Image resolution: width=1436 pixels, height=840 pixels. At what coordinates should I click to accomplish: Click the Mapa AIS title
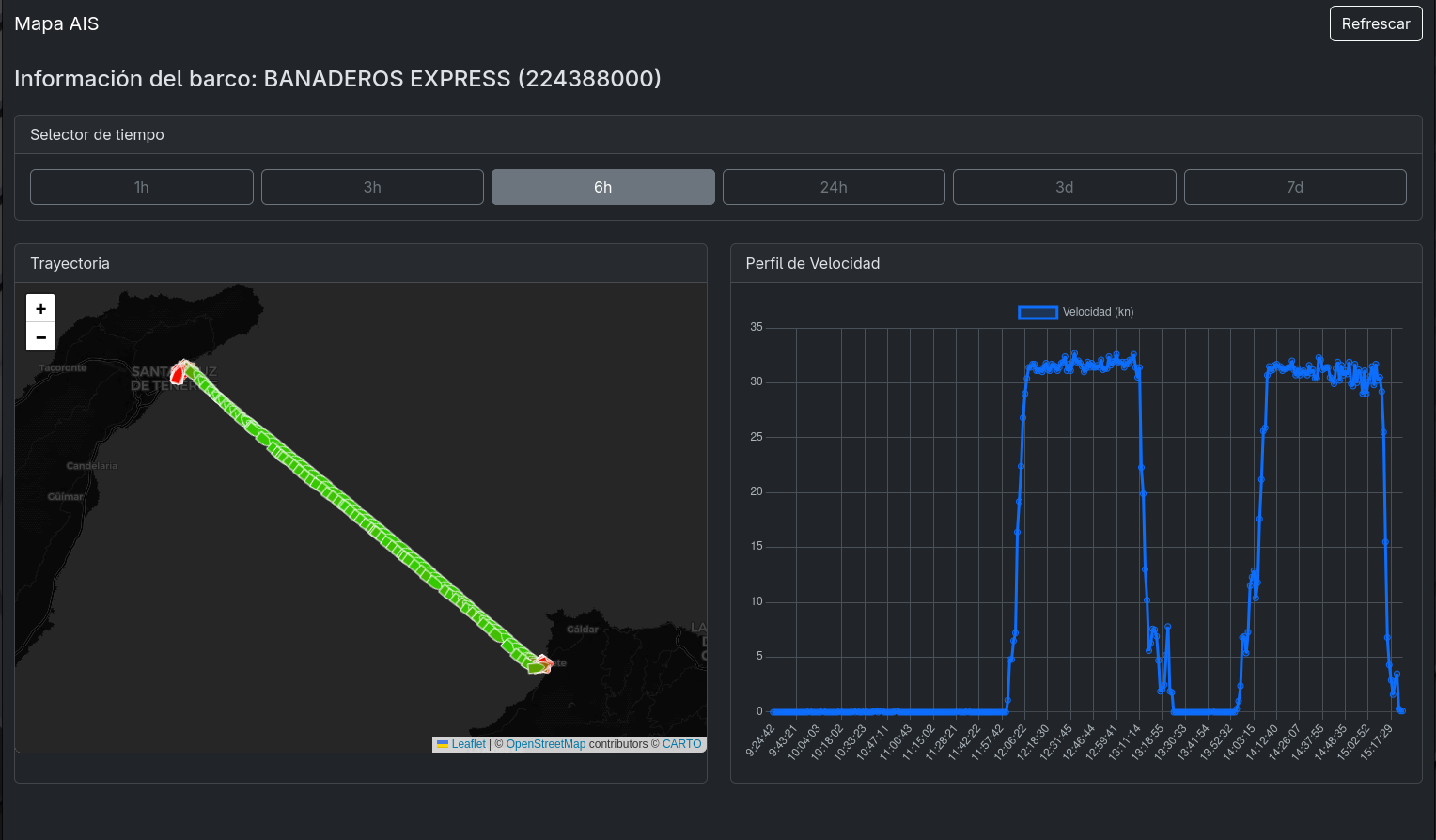pyautogui.click(x=56, y=23)
